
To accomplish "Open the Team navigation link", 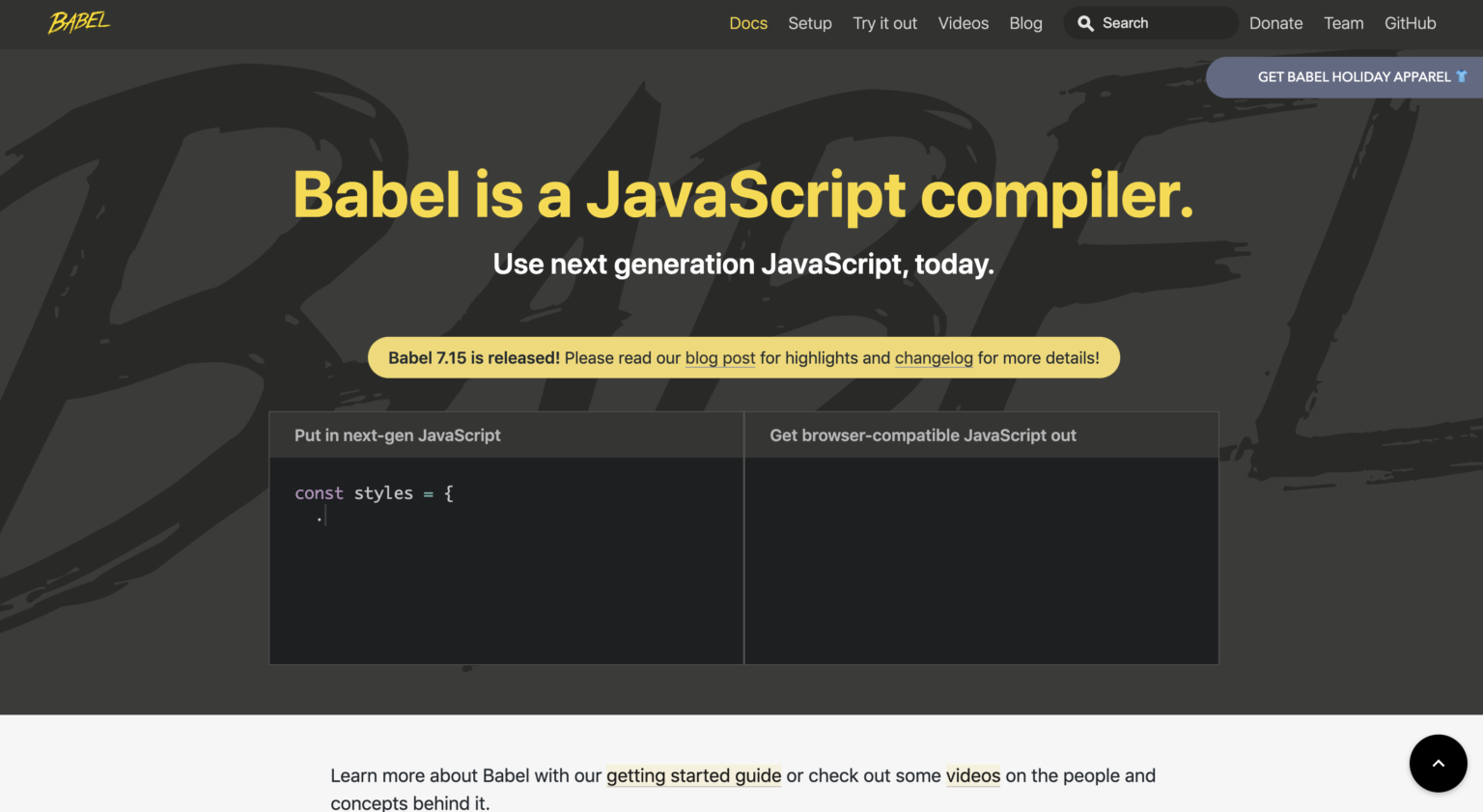I will 1344,23.
